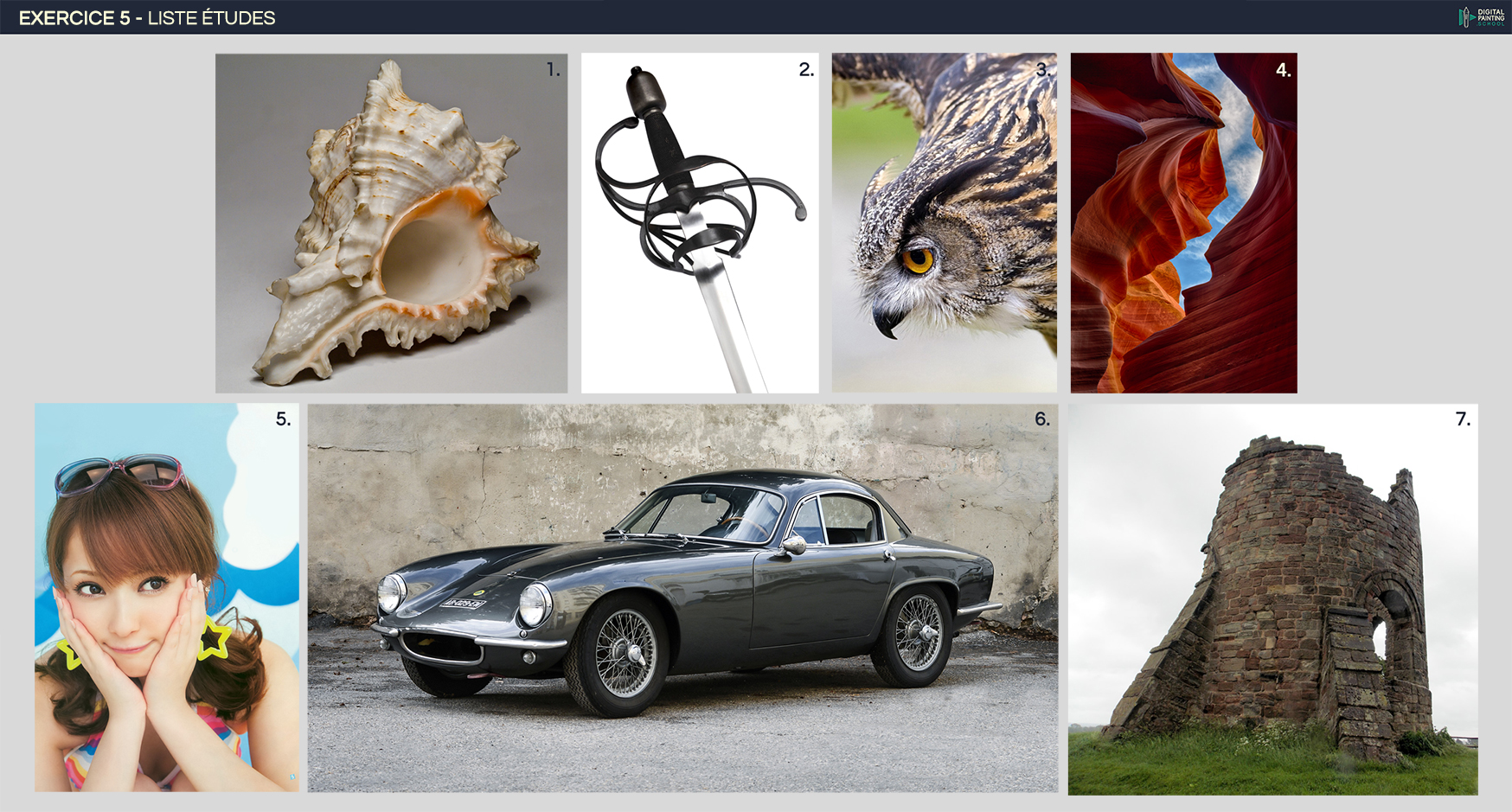Click number label 6 on car image
Image resolution: width=1512 pixels, height=812 pixels.
(x=1041, y=419)
